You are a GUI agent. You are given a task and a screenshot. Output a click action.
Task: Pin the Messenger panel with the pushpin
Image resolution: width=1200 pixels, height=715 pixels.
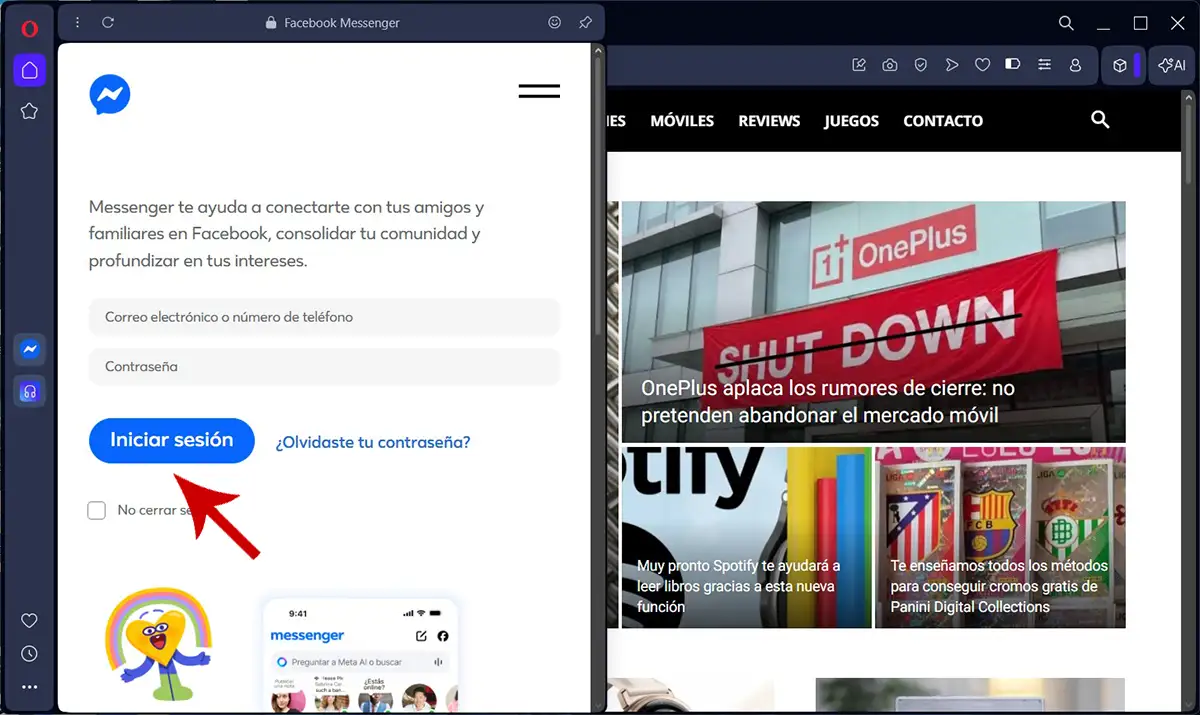[x=585, y=22]
